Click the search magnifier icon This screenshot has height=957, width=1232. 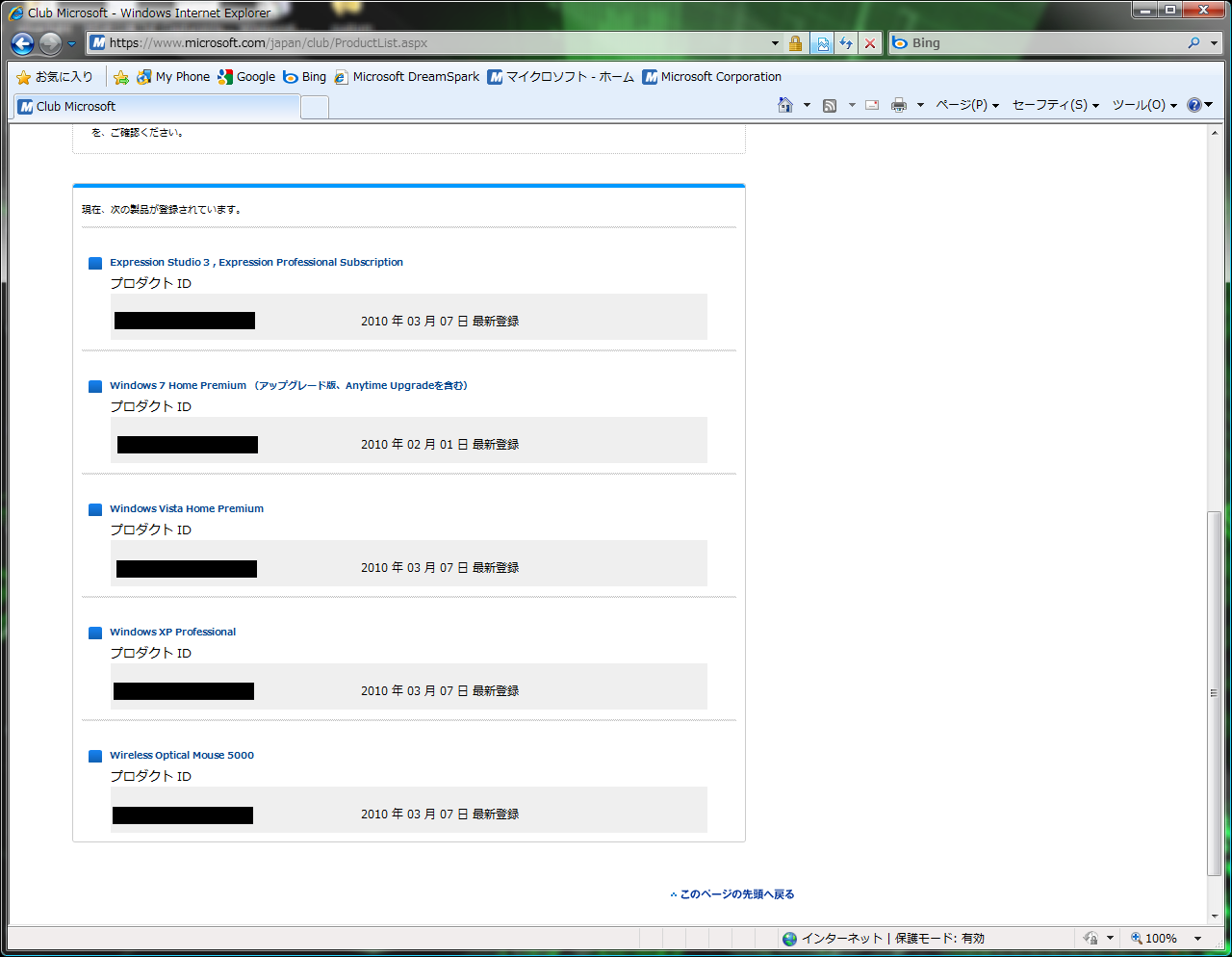(1193, 43)
